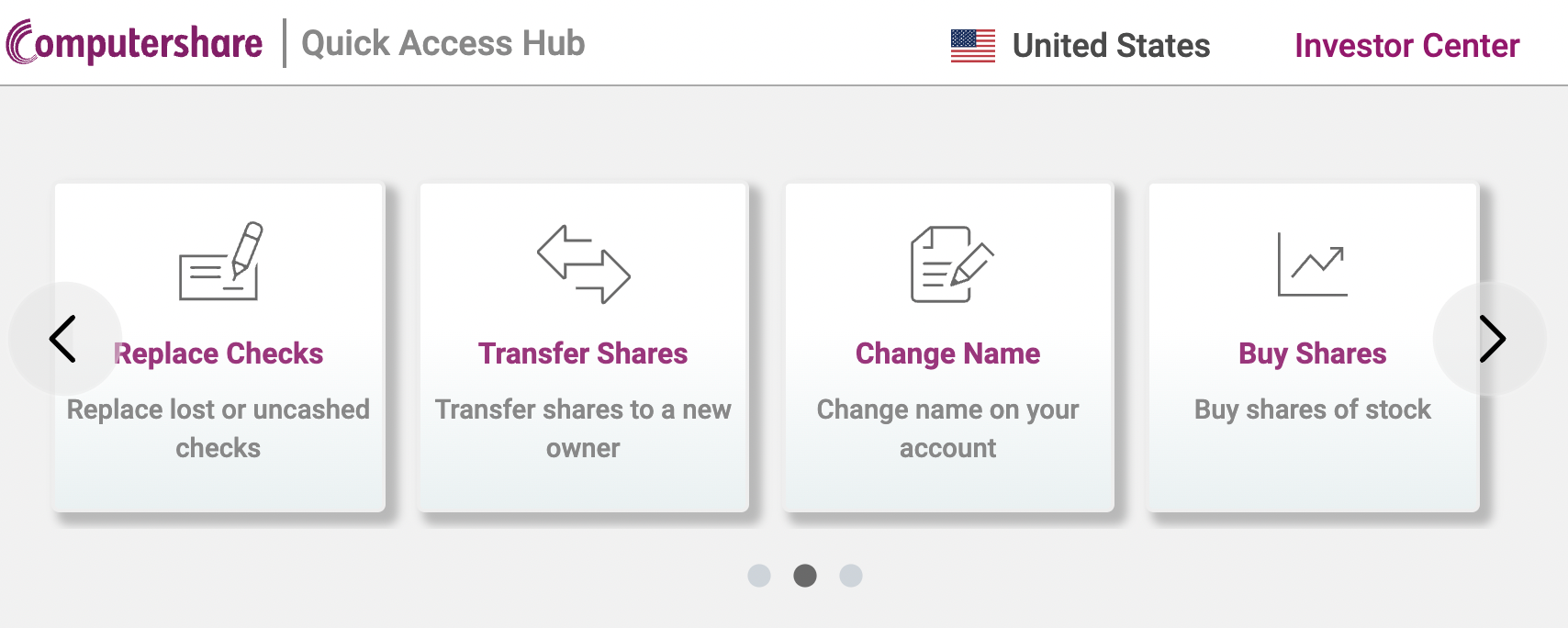Select the third carousel pagination dot
Viewport: 1568px width, 628px height.
(851, 576)
